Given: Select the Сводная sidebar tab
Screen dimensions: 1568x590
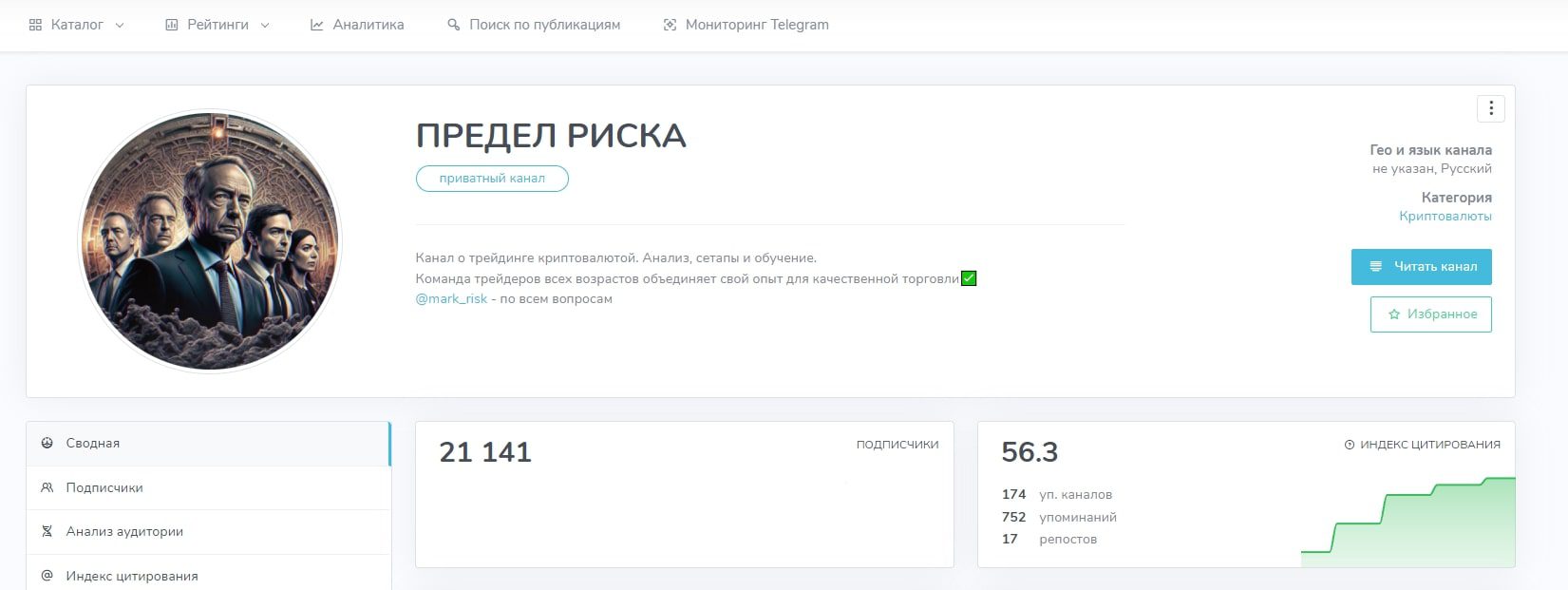Looking at the screenshot, I should [x=208, y=444].
